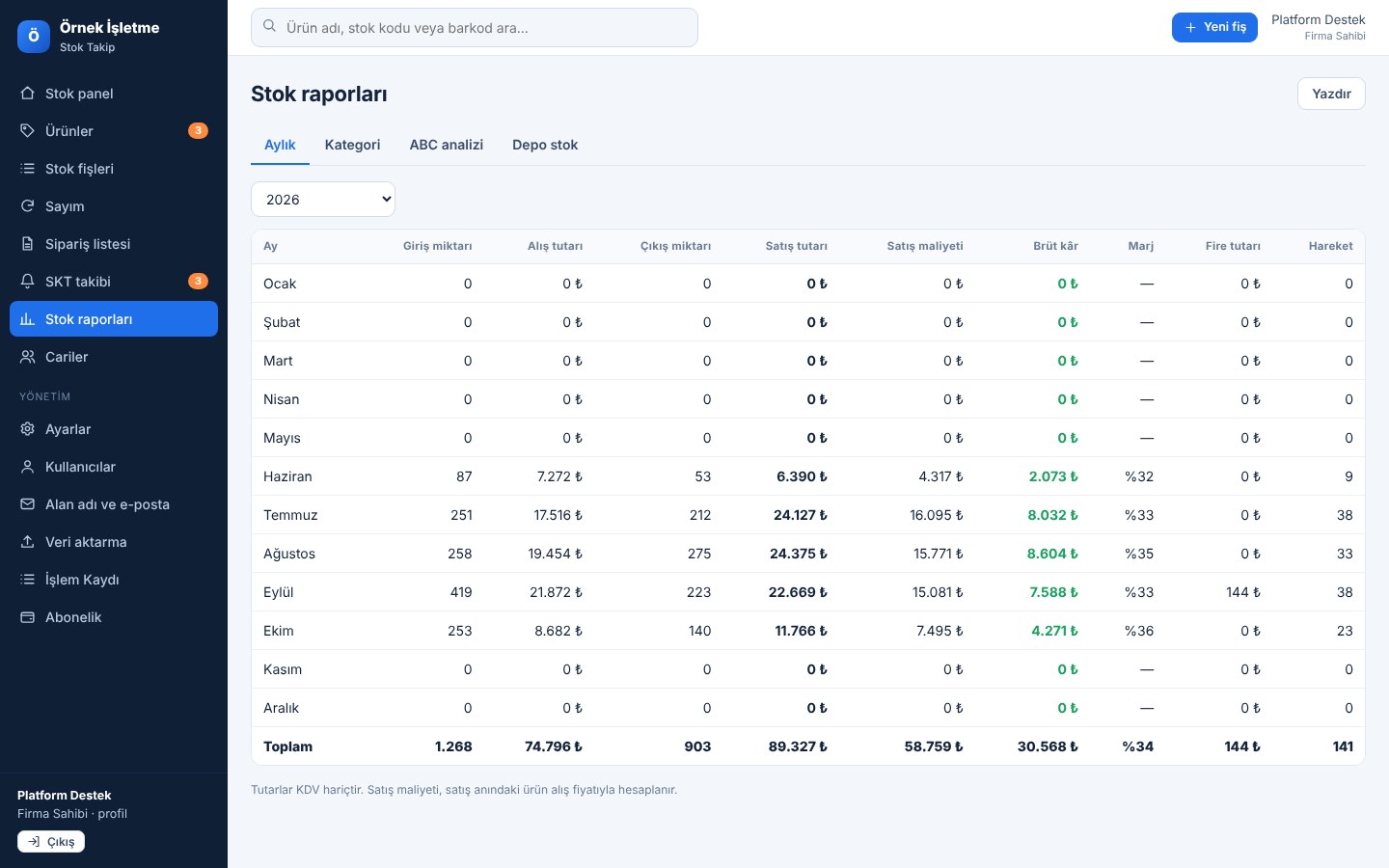Click the Temmuz row label

[290, 515]
